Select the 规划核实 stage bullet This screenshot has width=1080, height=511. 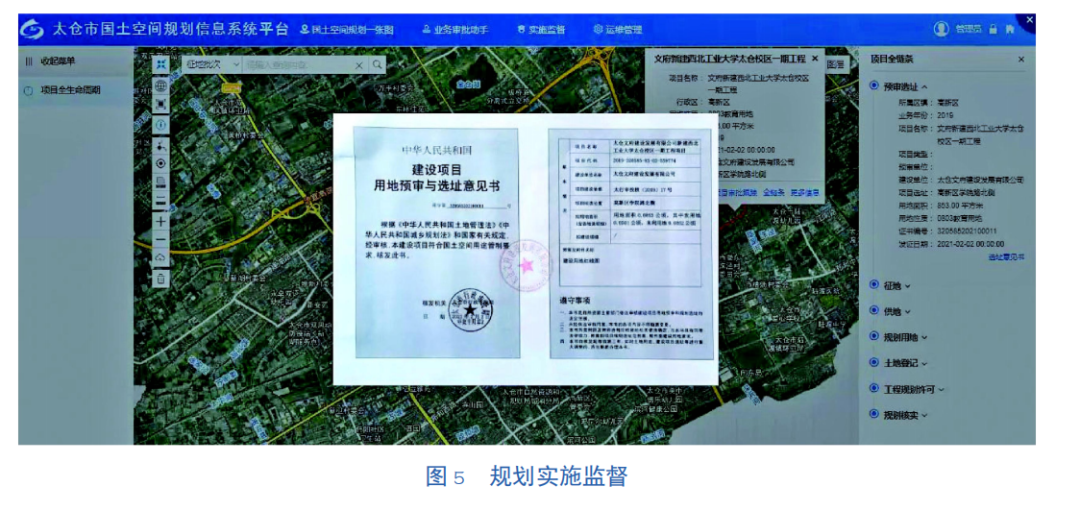pos(874,415)
